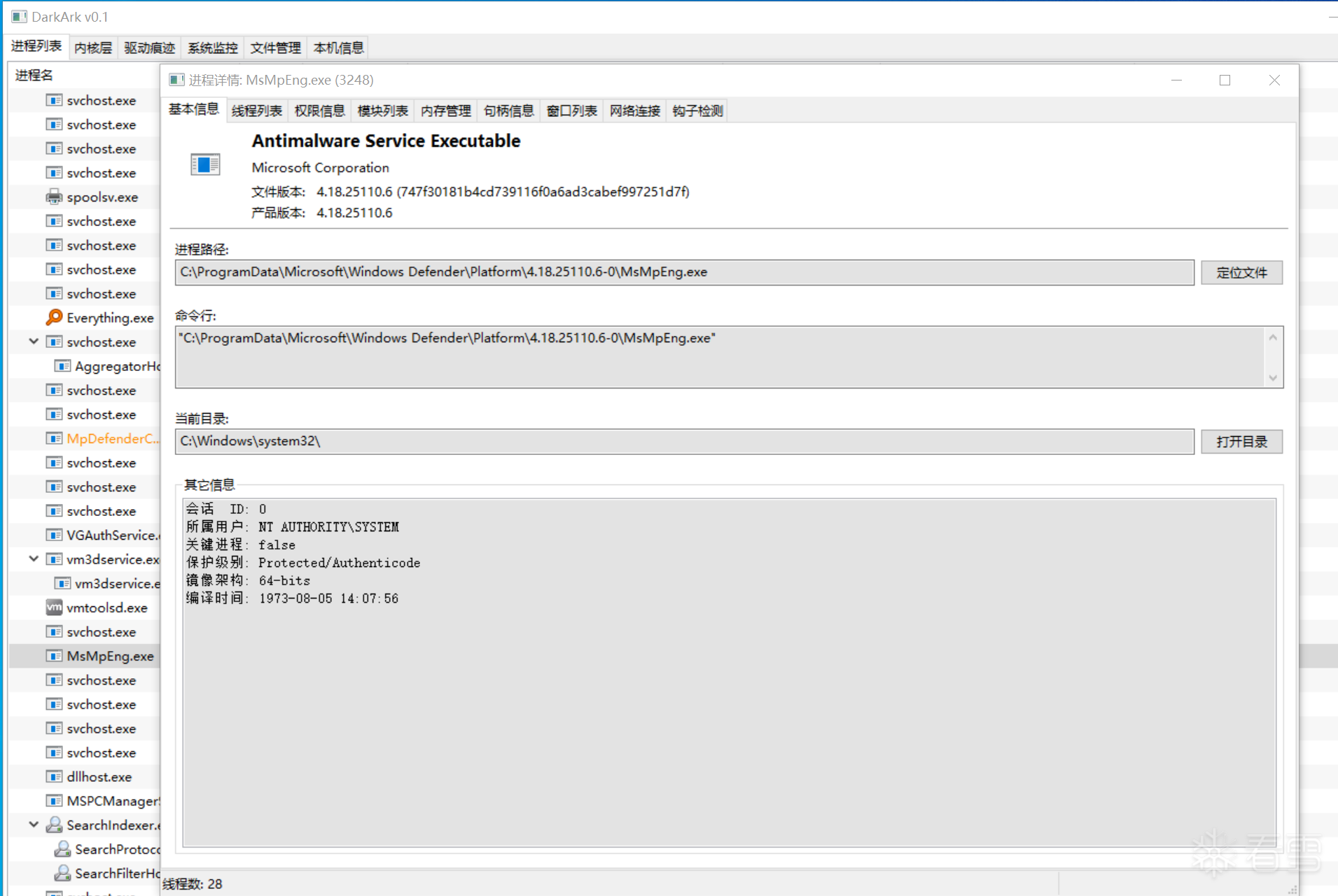1338x896 pixels.
Task: Go to the 本机信息 tab
Action: 339,48
